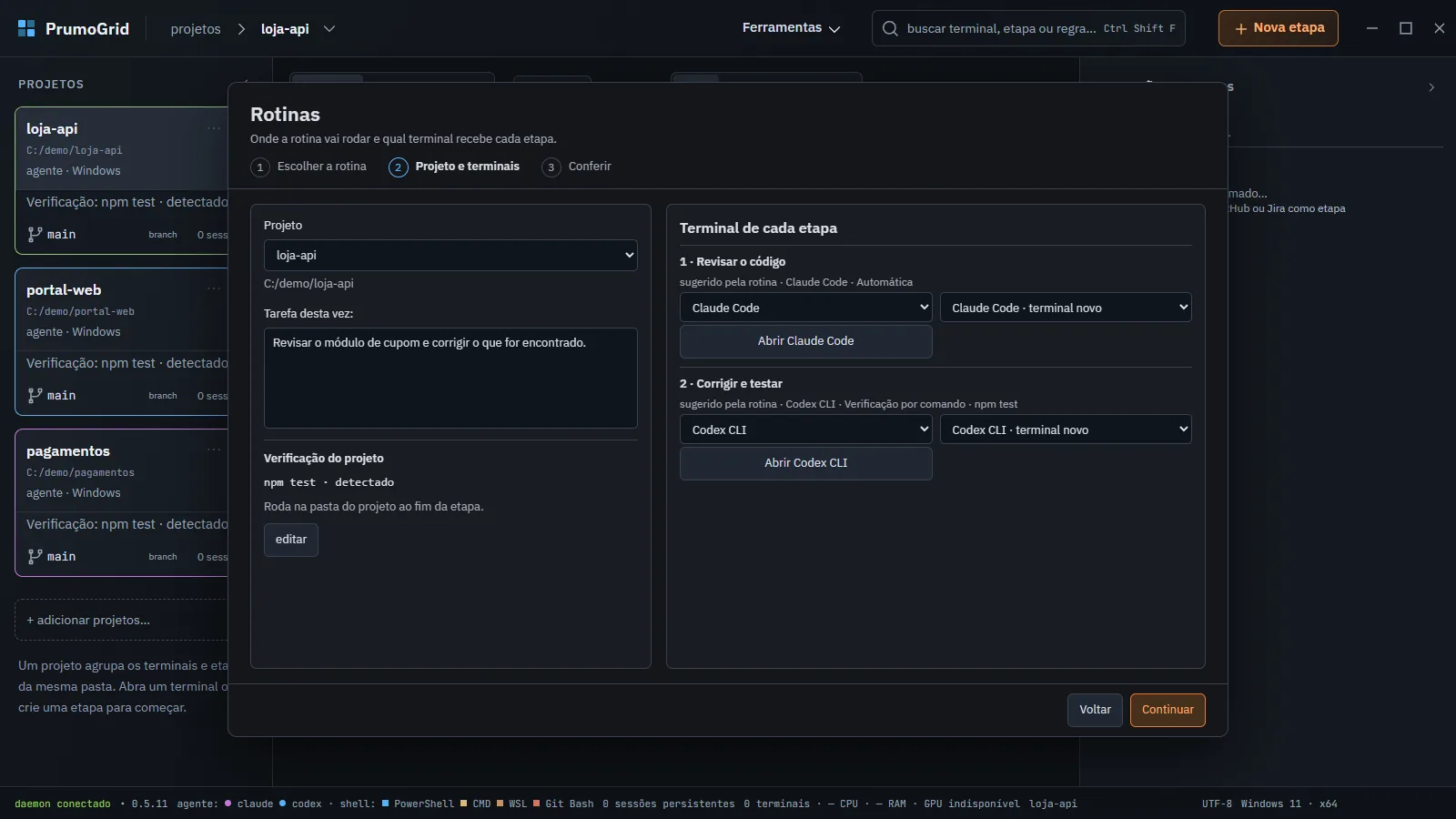Click the search magnifier icon
Image resolution: width=1456 pixels, height=819 pixels.
(x=890, y=28)
